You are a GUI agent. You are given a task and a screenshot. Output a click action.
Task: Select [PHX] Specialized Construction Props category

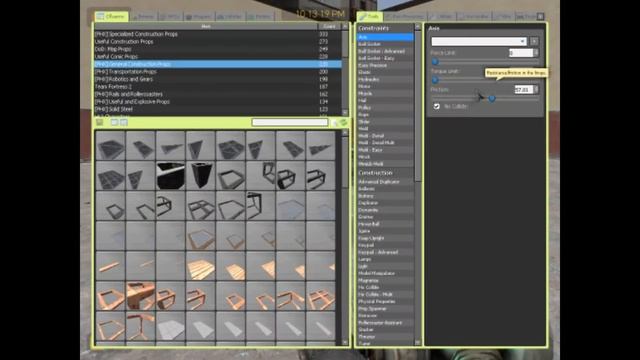[218, 34]
